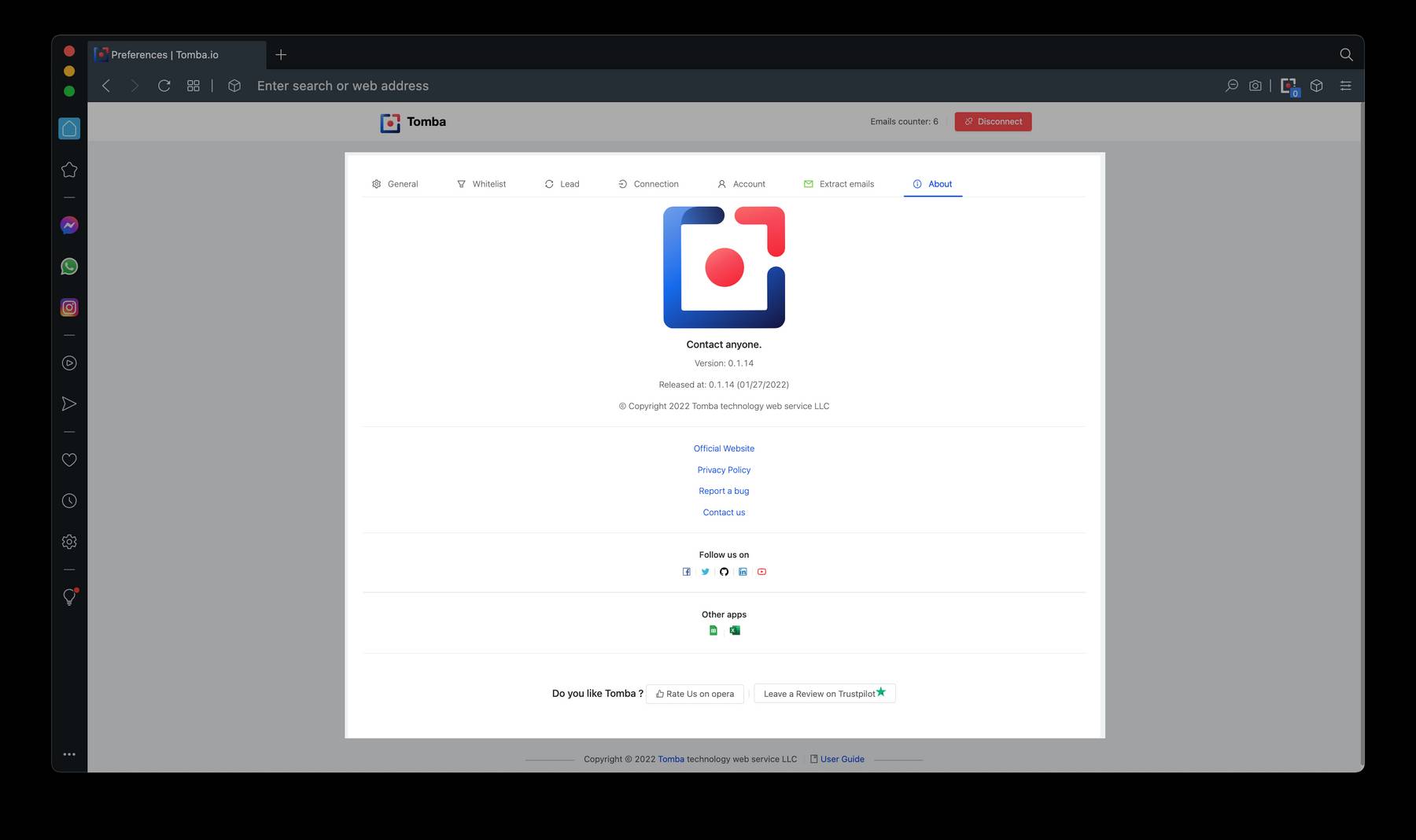Open the Speed Dial grid icon
This screenshot has height=840, width=1416.
tap(194, 86)
